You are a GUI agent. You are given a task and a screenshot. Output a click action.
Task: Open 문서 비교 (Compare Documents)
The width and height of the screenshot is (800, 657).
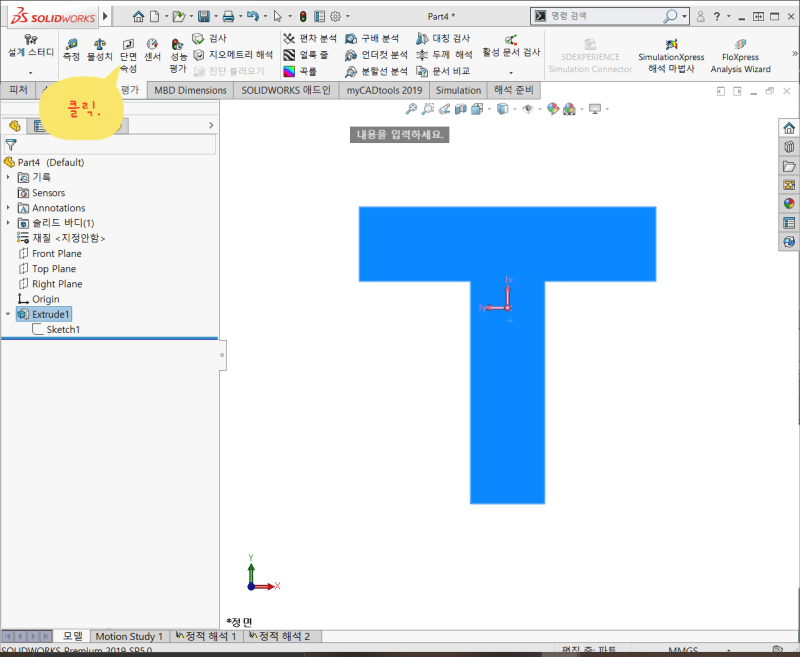(443, 71)
